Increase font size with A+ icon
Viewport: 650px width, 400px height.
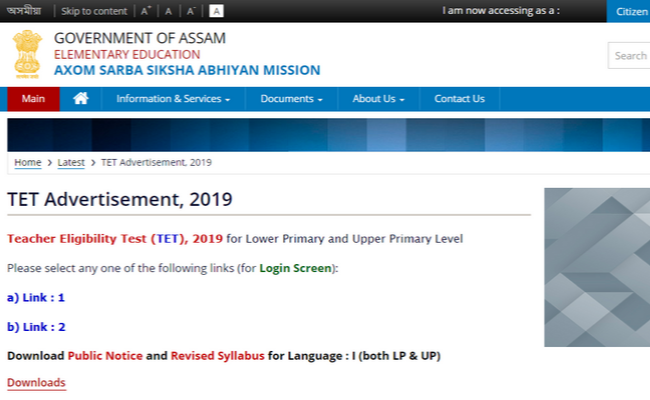pos(146,11)
